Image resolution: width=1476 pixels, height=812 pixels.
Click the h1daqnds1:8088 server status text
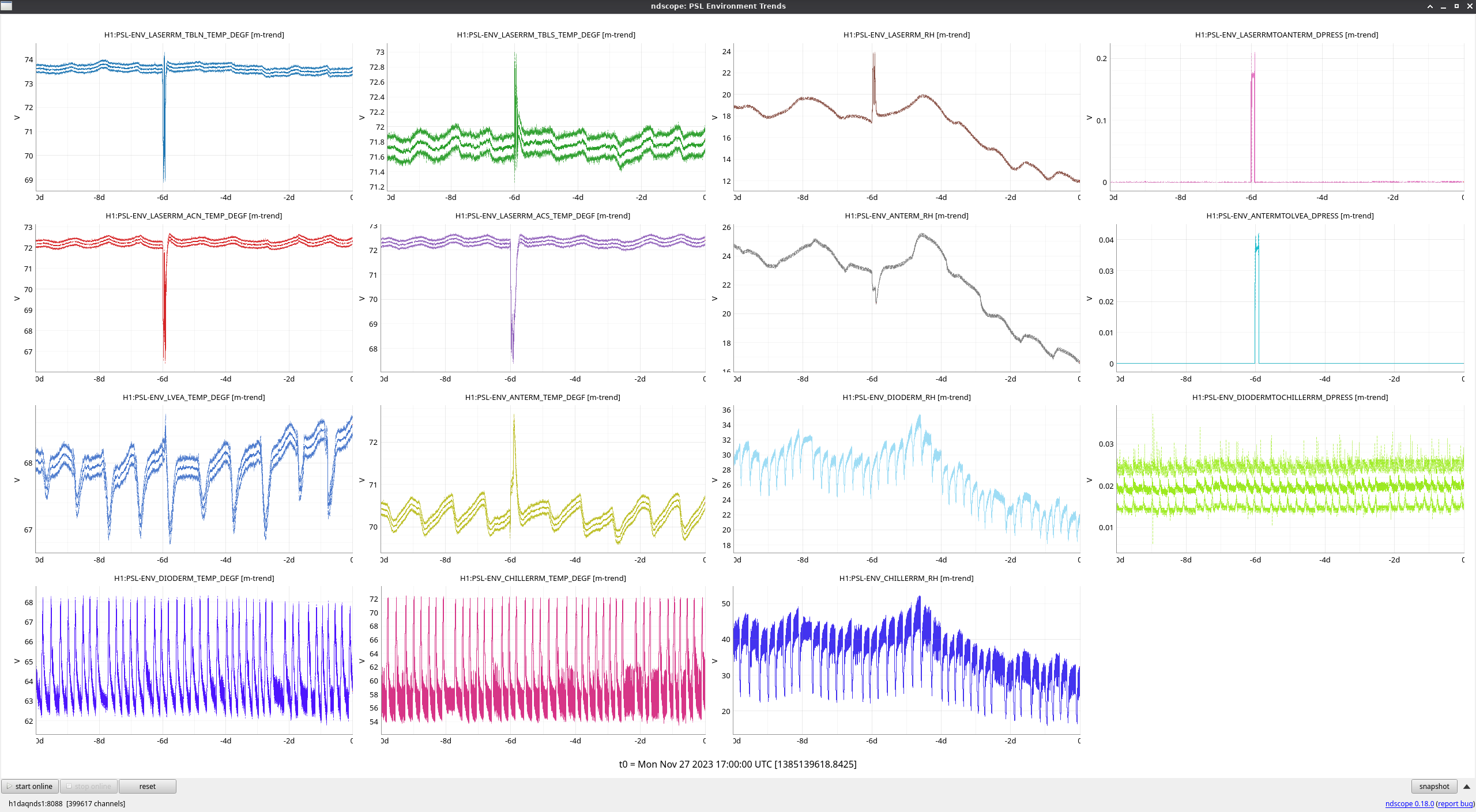[35, 803]
